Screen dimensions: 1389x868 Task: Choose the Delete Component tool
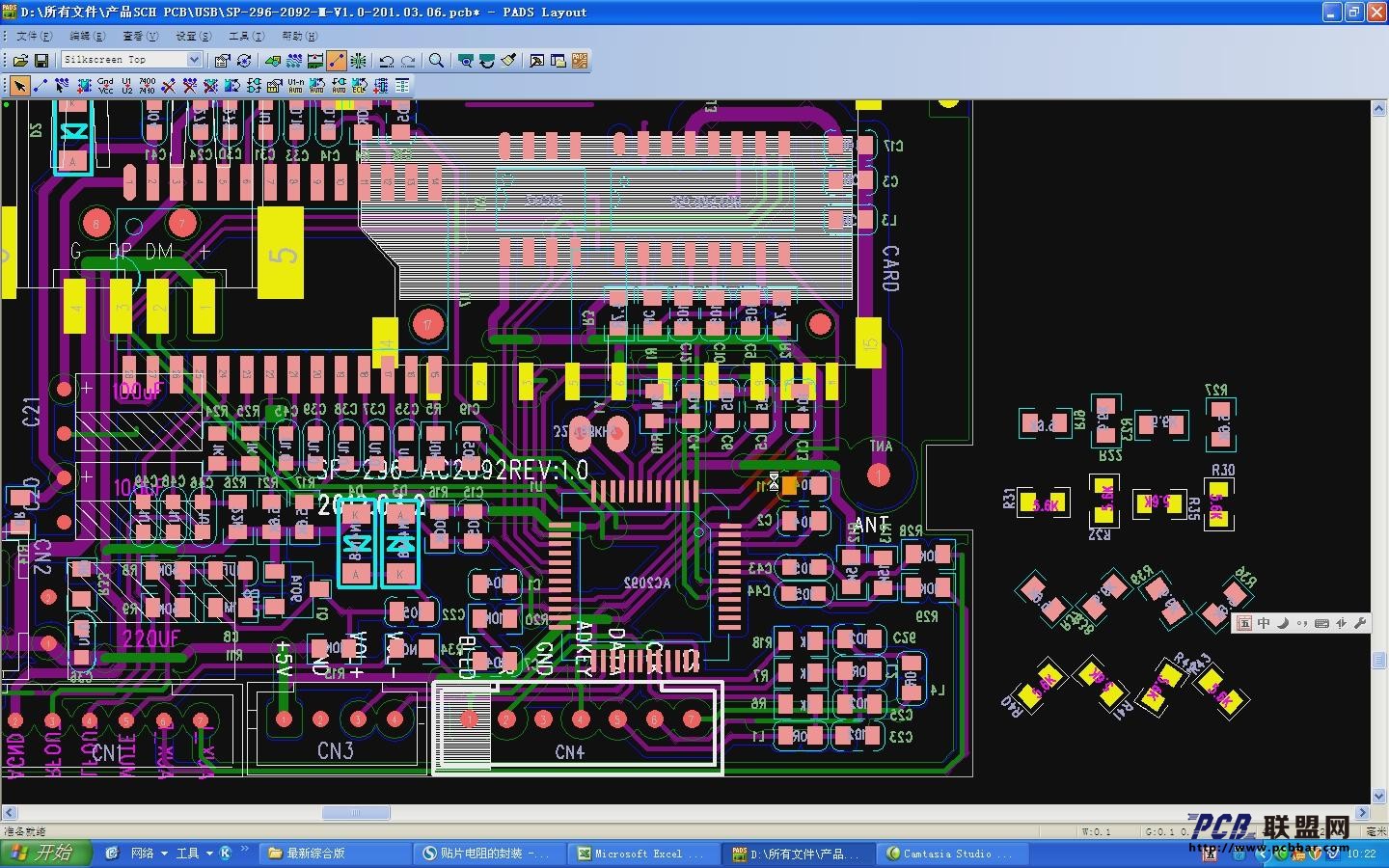pyautogui.click(x=210, y=86)
